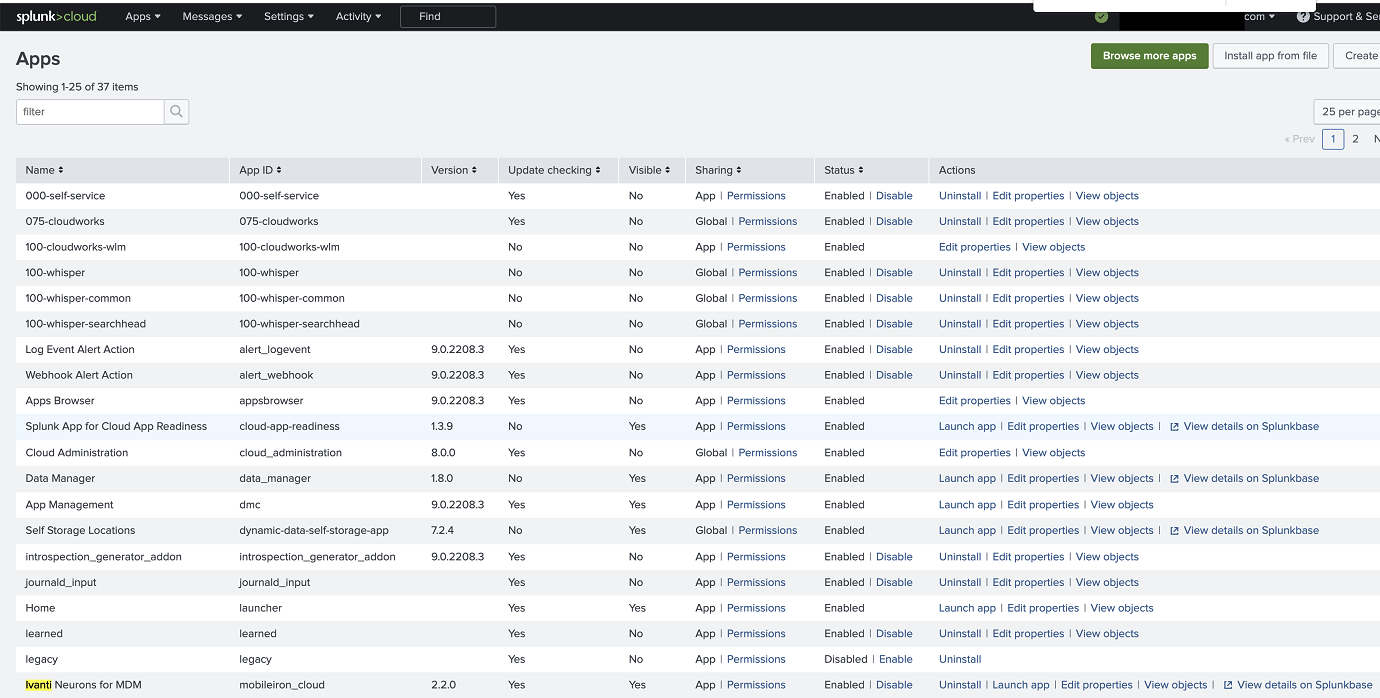Go to page 2 of apps list

pyautogui.click(x=1355, y=139)
